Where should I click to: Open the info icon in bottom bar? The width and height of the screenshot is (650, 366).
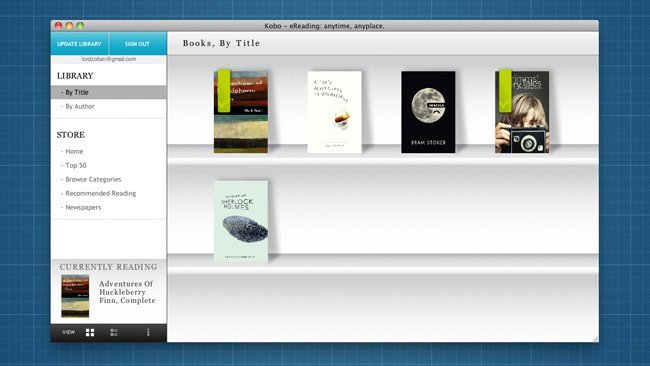click(148, 332)
